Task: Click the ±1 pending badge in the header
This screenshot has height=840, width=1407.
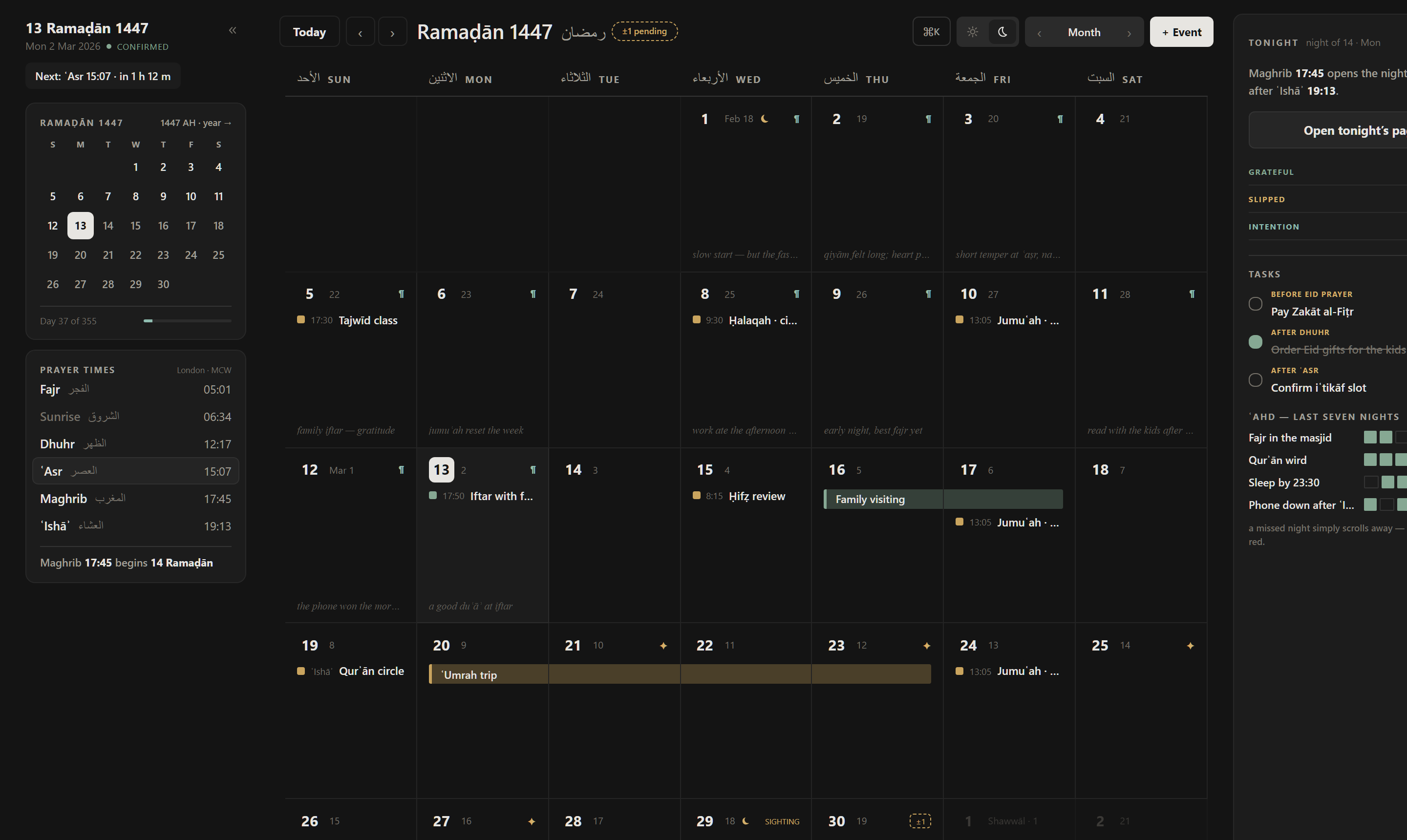Action: 644,31
